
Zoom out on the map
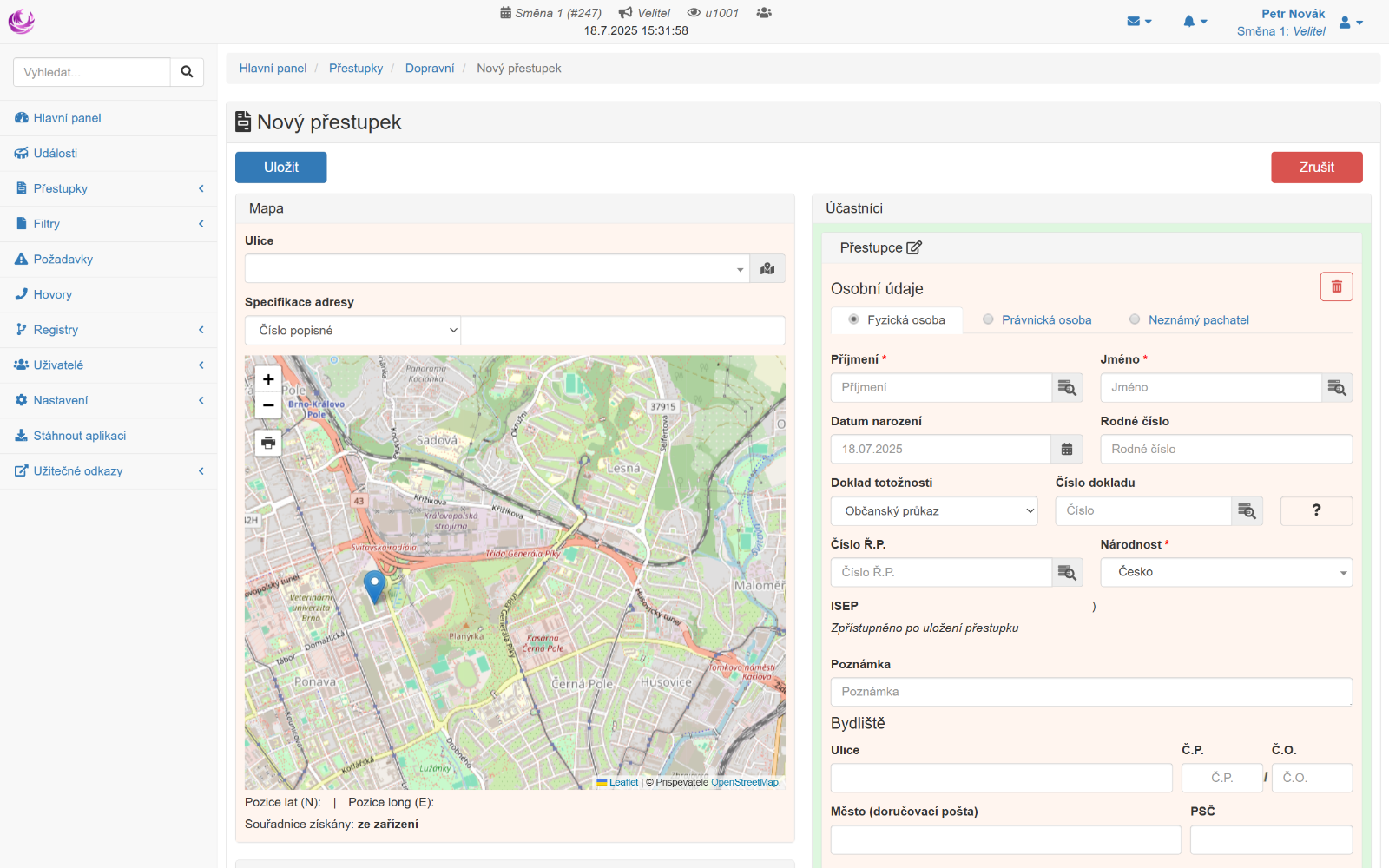(268, 405)
